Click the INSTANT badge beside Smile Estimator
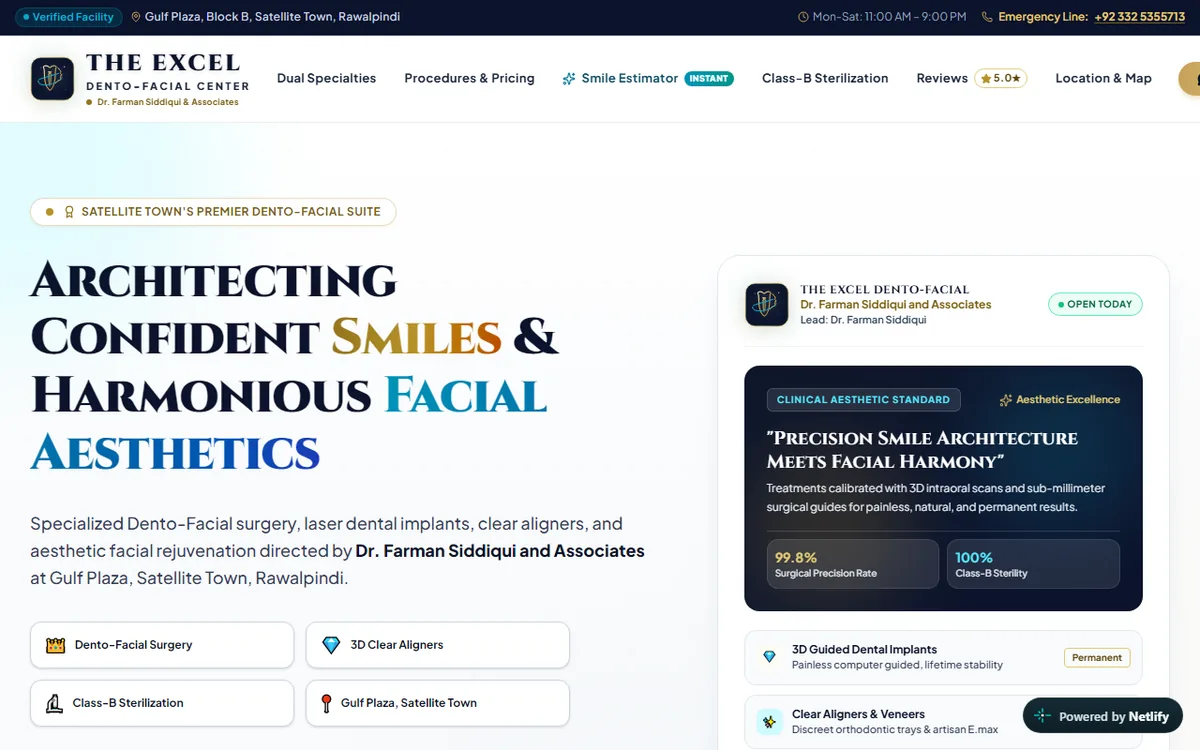 (709, 78)
